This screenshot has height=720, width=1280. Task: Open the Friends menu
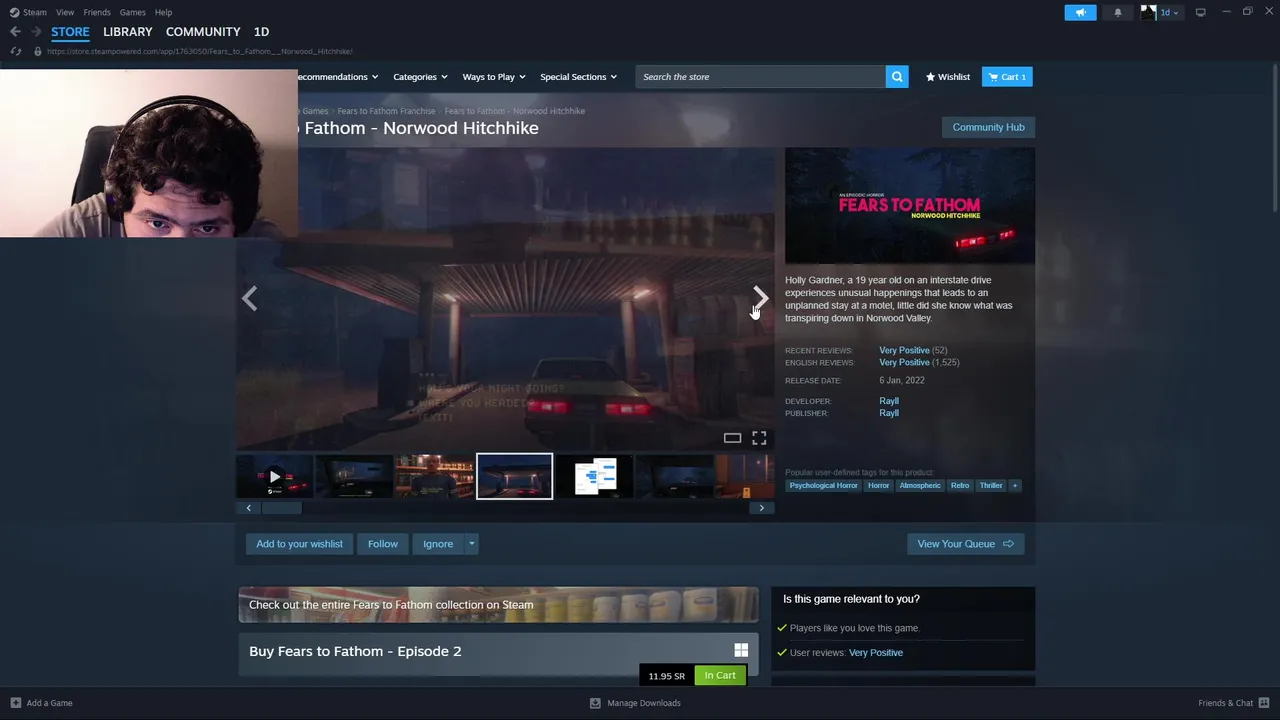pyautogui.click(x=97, y=12)
